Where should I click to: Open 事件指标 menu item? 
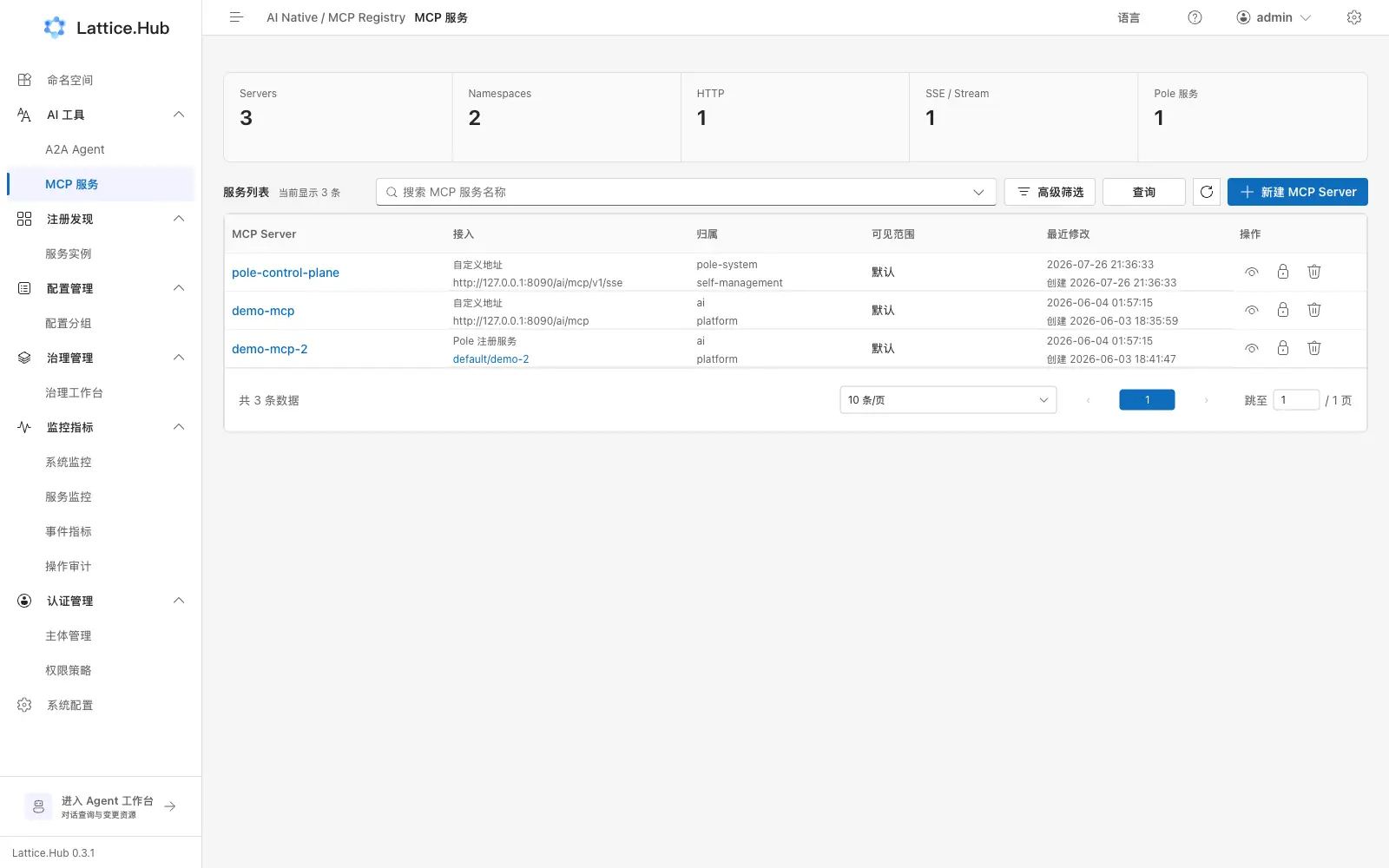coord(101,531)
